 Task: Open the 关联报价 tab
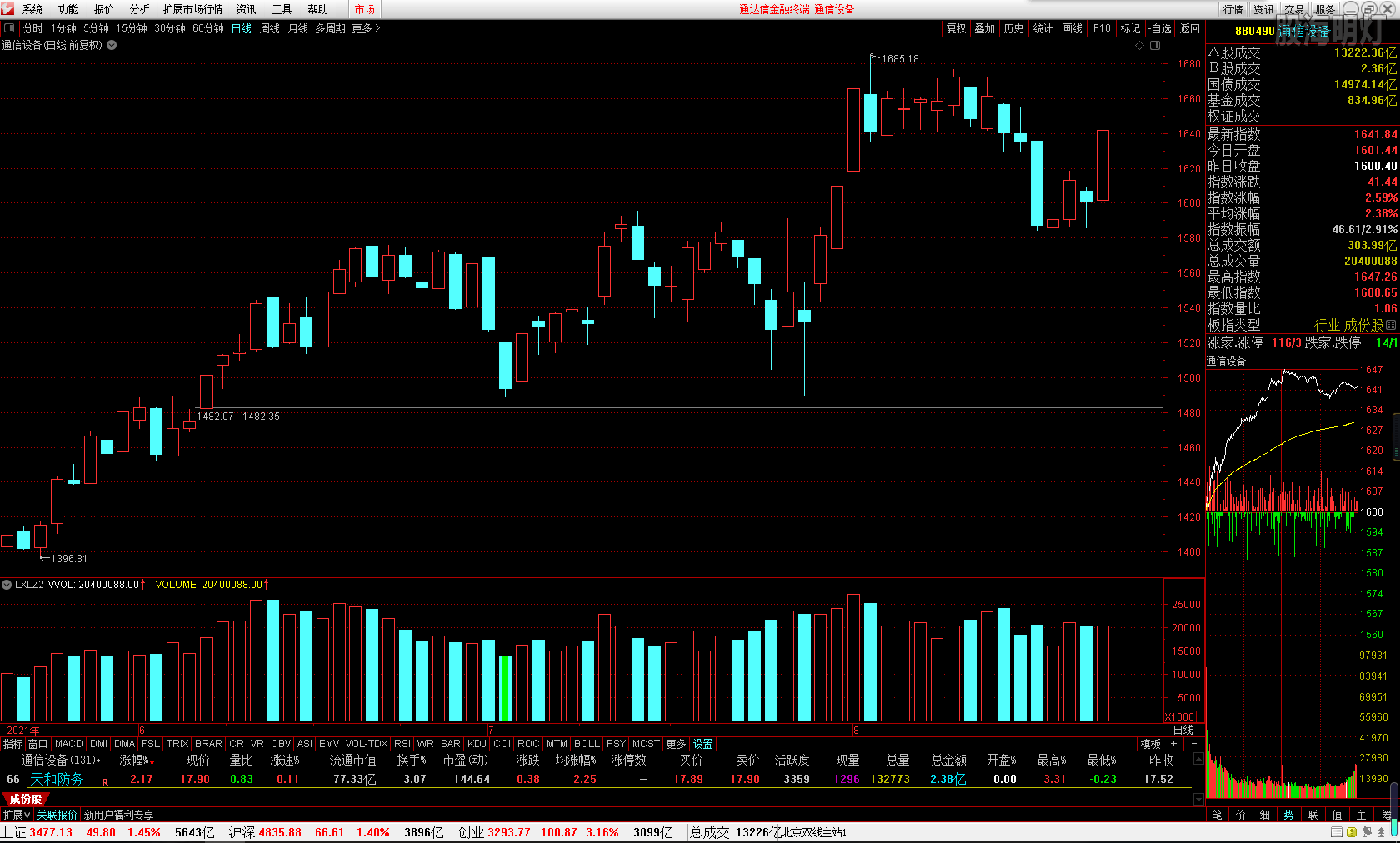(x=57, y=815)
